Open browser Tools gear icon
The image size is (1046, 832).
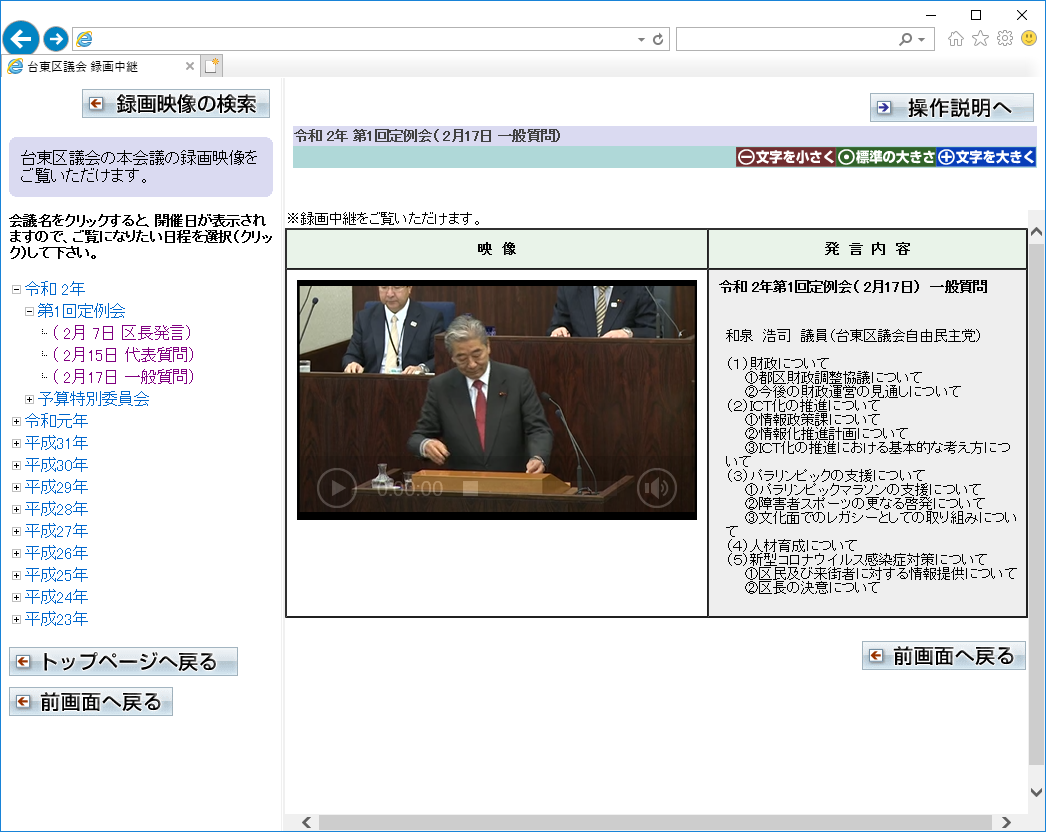pos(1005,39)
